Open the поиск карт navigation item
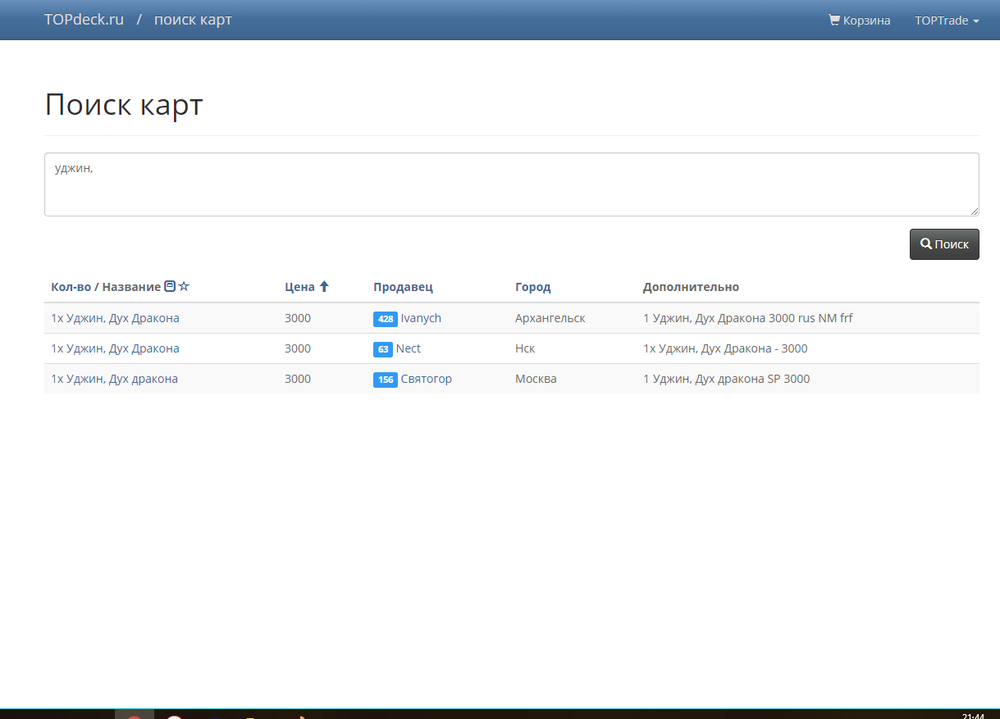 192,20
